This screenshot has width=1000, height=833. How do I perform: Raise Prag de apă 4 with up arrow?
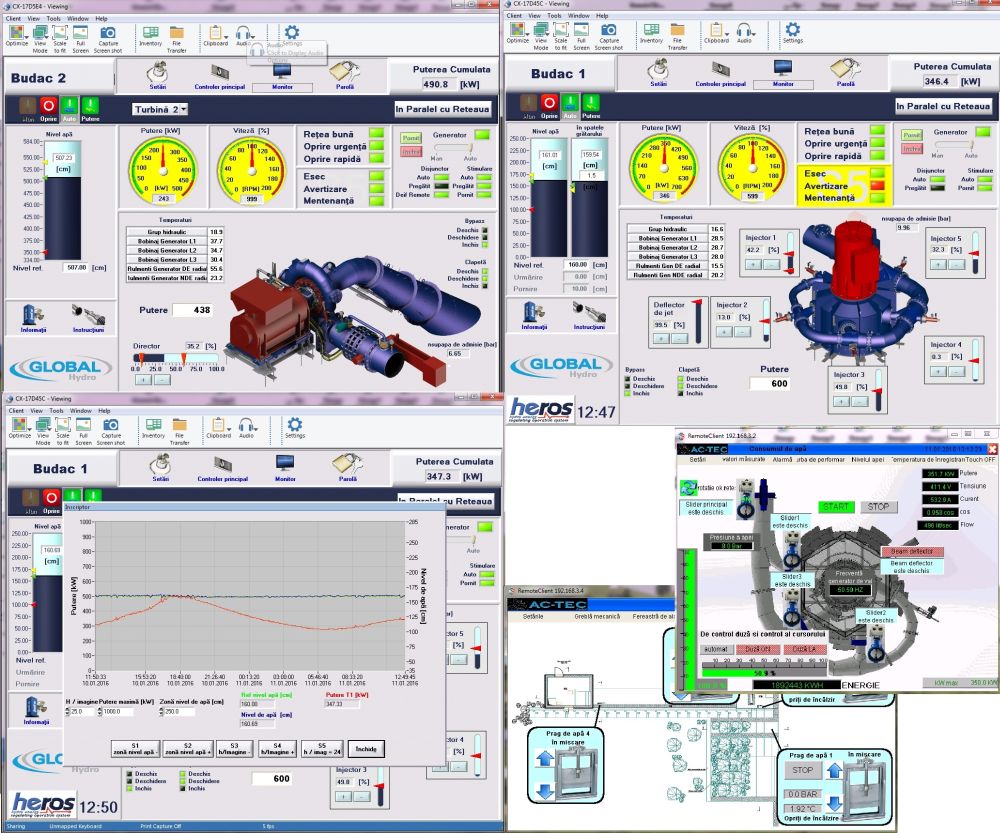[x=545, y=758]
